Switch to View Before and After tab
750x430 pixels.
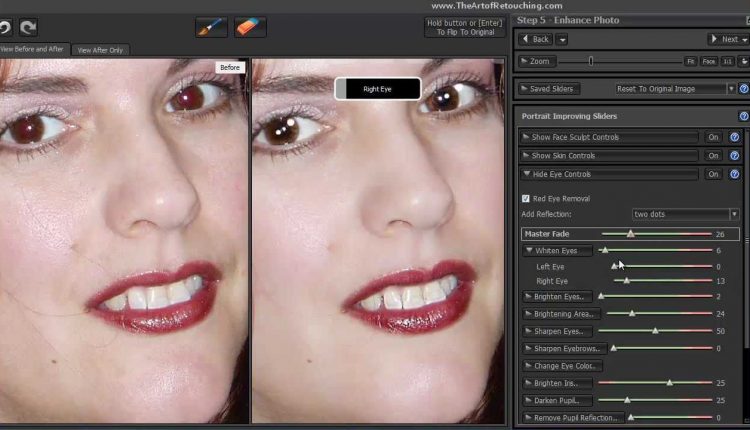34,49
